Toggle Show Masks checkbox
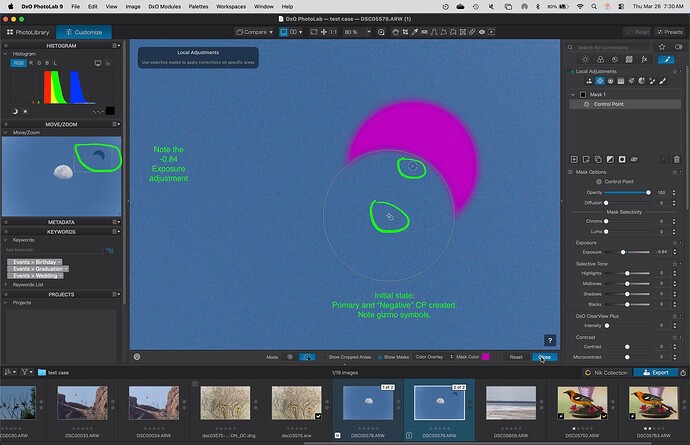 pyautogui.click(x=380, y=357)
